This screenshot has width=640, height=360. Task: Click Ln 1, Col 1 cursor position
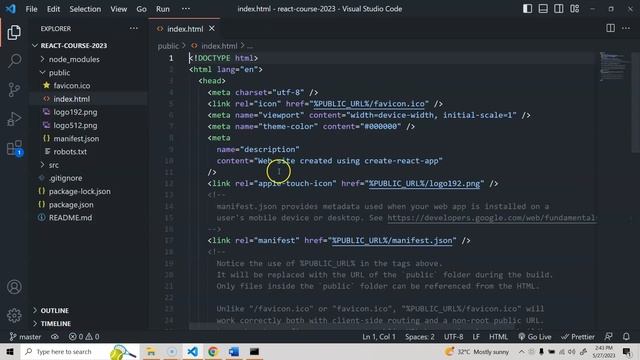379,337
